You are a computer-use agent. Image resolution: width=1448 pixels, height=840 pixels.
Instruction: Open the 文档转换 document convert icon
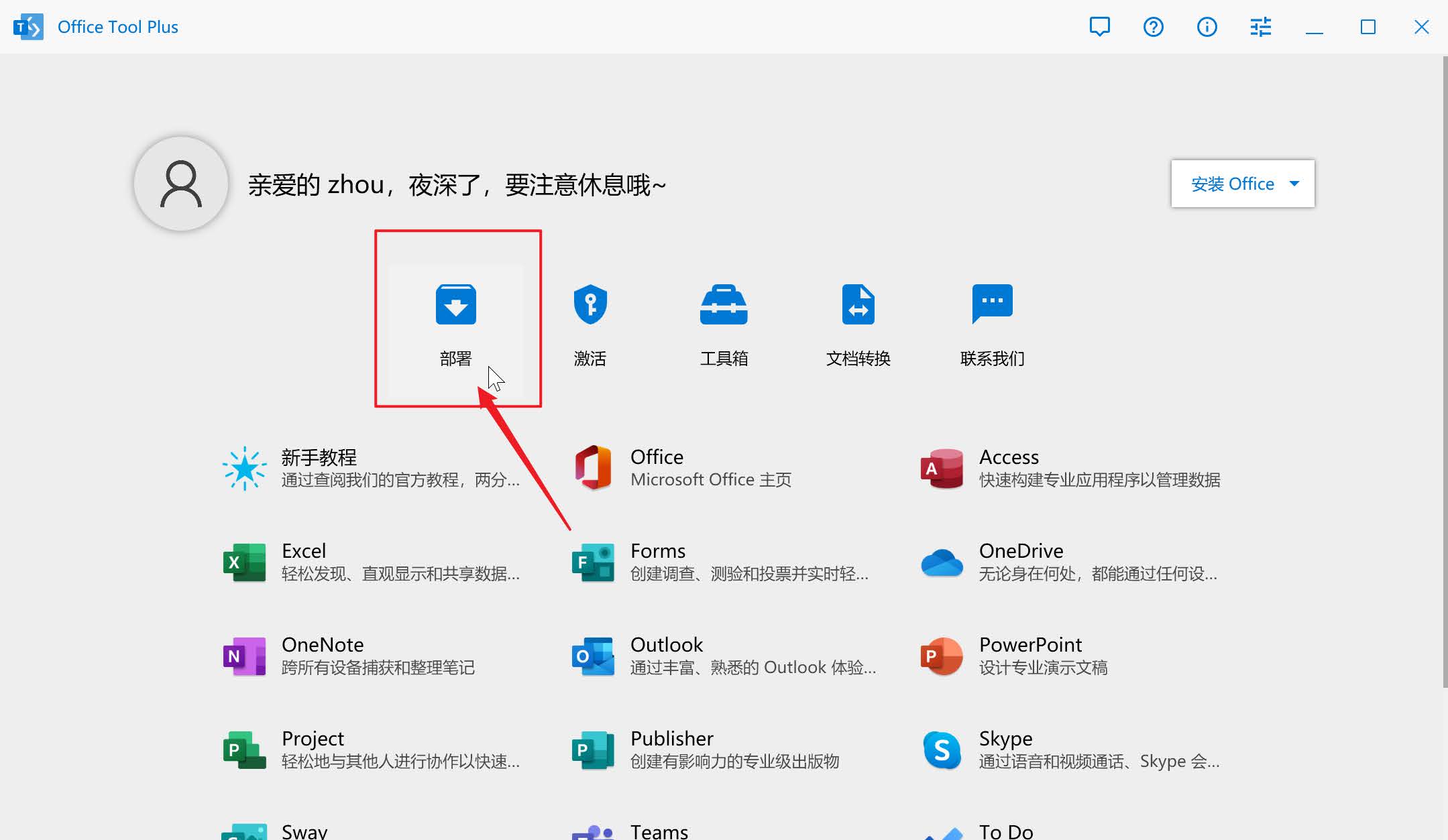pos(858,304)
